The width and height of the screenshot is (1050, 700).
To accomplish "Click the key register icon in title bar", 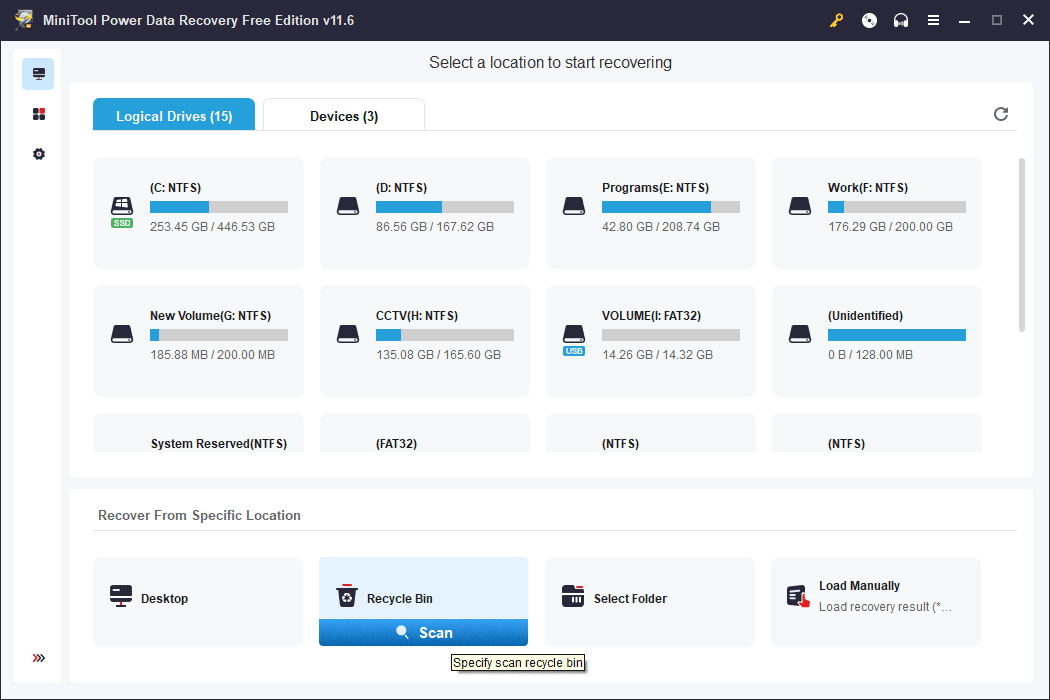I will [836, 20].
